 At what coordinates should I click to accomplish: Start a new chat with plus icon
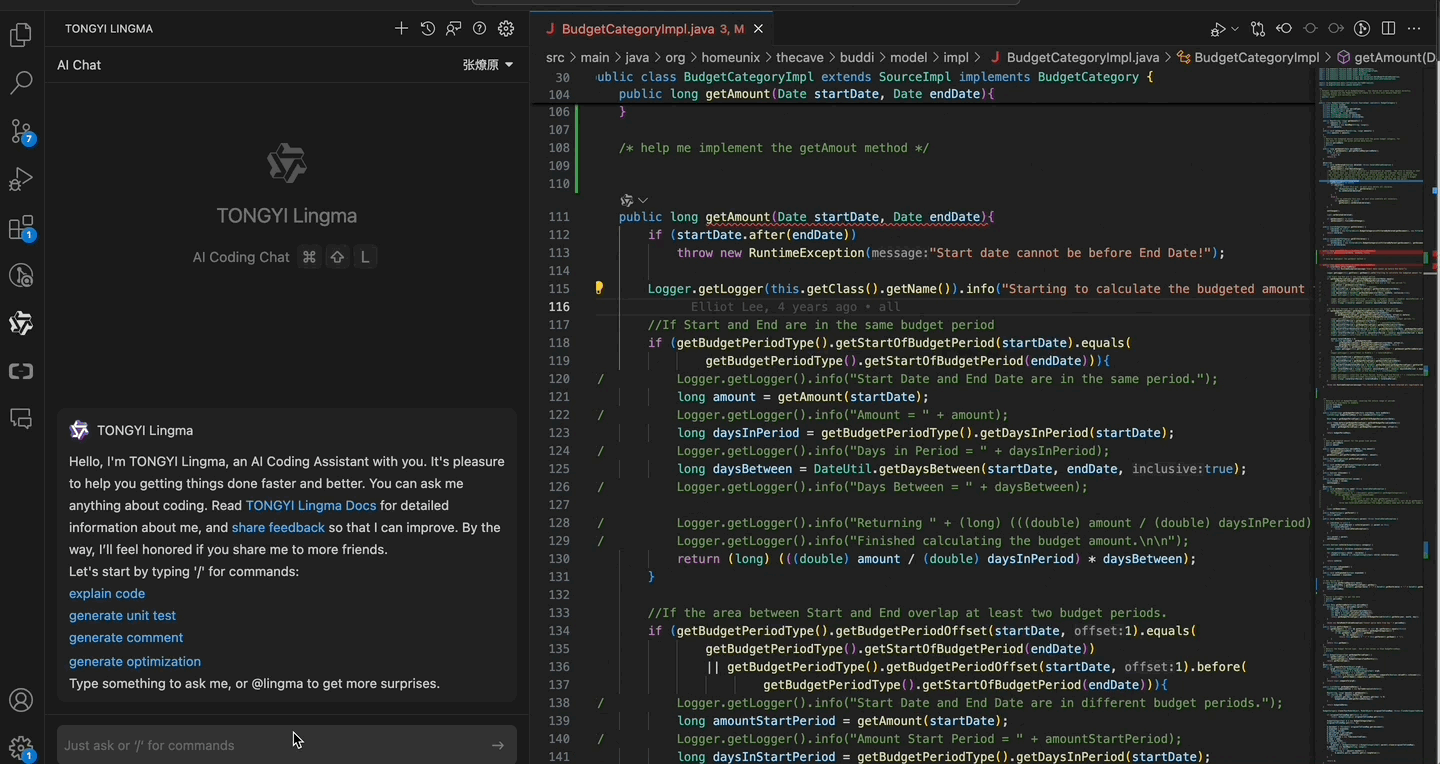pos(401,29)
